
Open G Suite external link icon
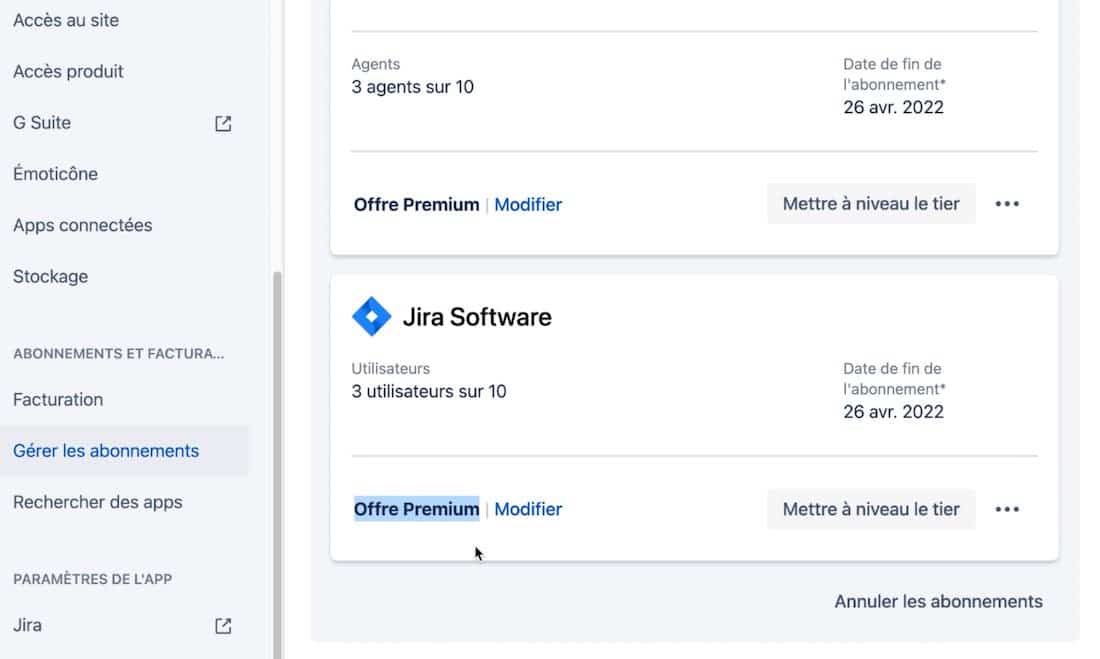click(223, 124)
